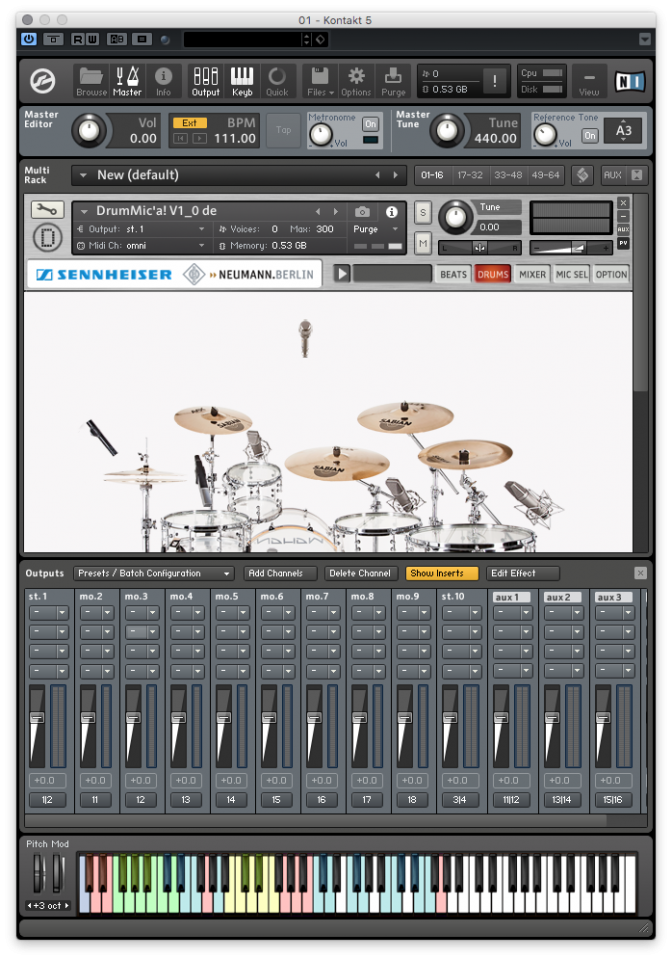The height and width of the screenshot is (960, 672).
Task: Click the View minimize button
Action: (589, 81)
